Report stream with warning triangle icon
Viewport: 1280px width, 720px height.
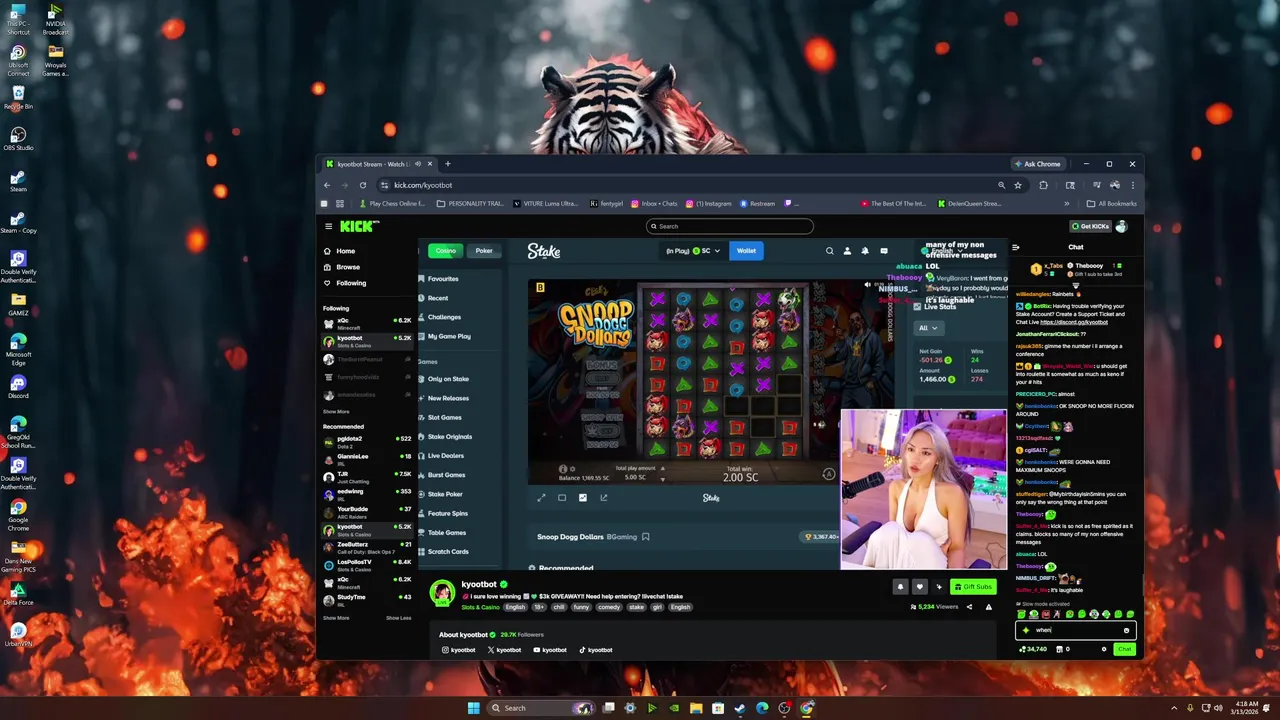988,607
